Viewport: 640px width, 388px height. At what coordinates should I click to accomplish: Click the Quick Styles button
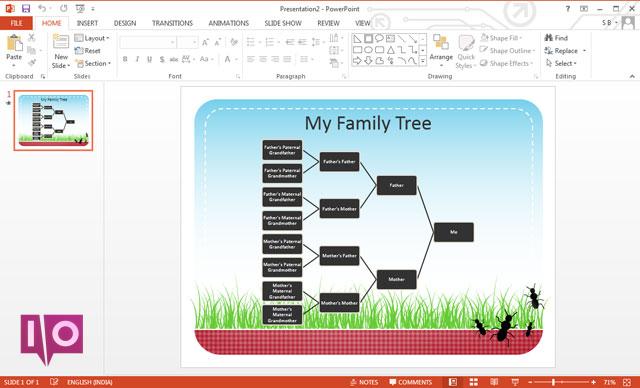[x=466, y=52]
